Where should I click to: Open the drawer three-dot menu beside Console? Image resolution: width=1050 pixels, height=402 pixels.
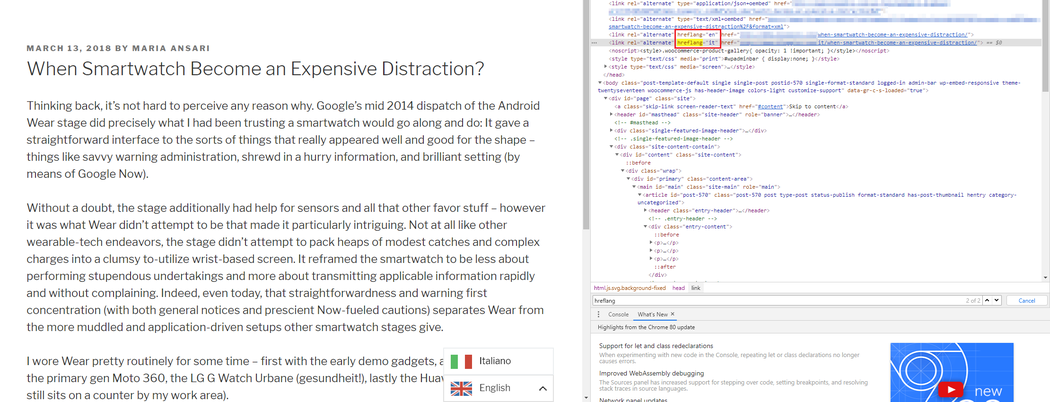[599, 314]
